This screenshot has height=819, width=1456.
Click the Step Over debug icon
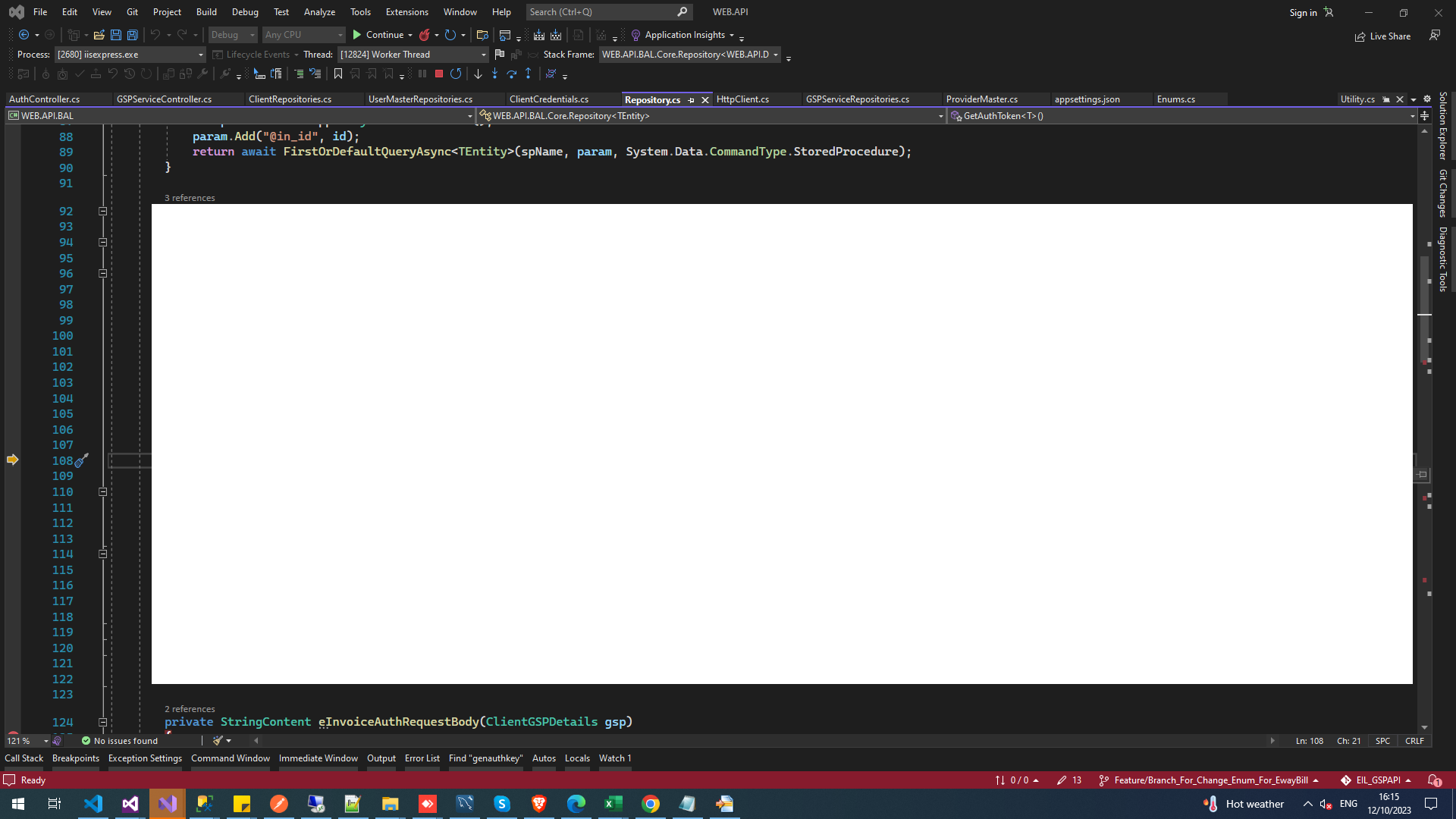(512, 74)
